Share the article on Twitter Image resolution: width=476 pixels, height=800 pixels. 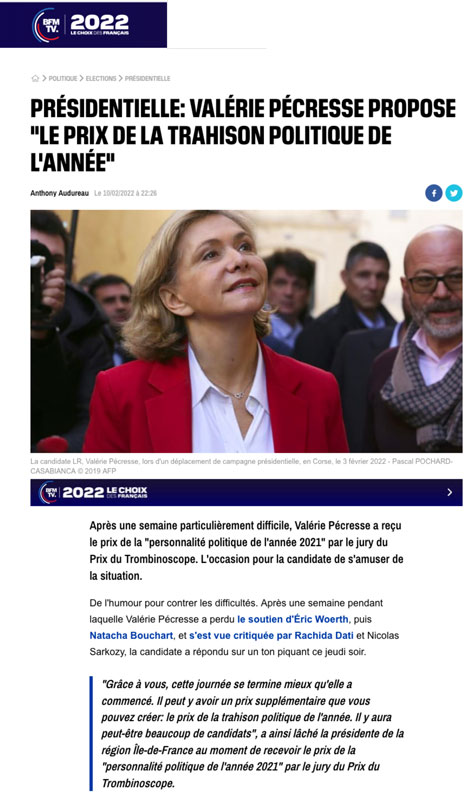[454, 193]
